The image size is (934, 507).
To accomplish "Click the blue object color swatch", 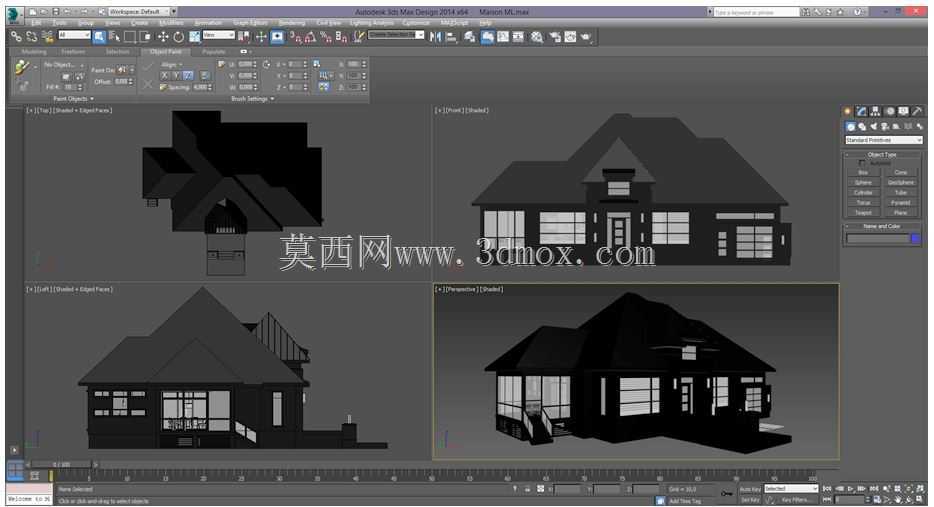I will (x=916, y=238).
